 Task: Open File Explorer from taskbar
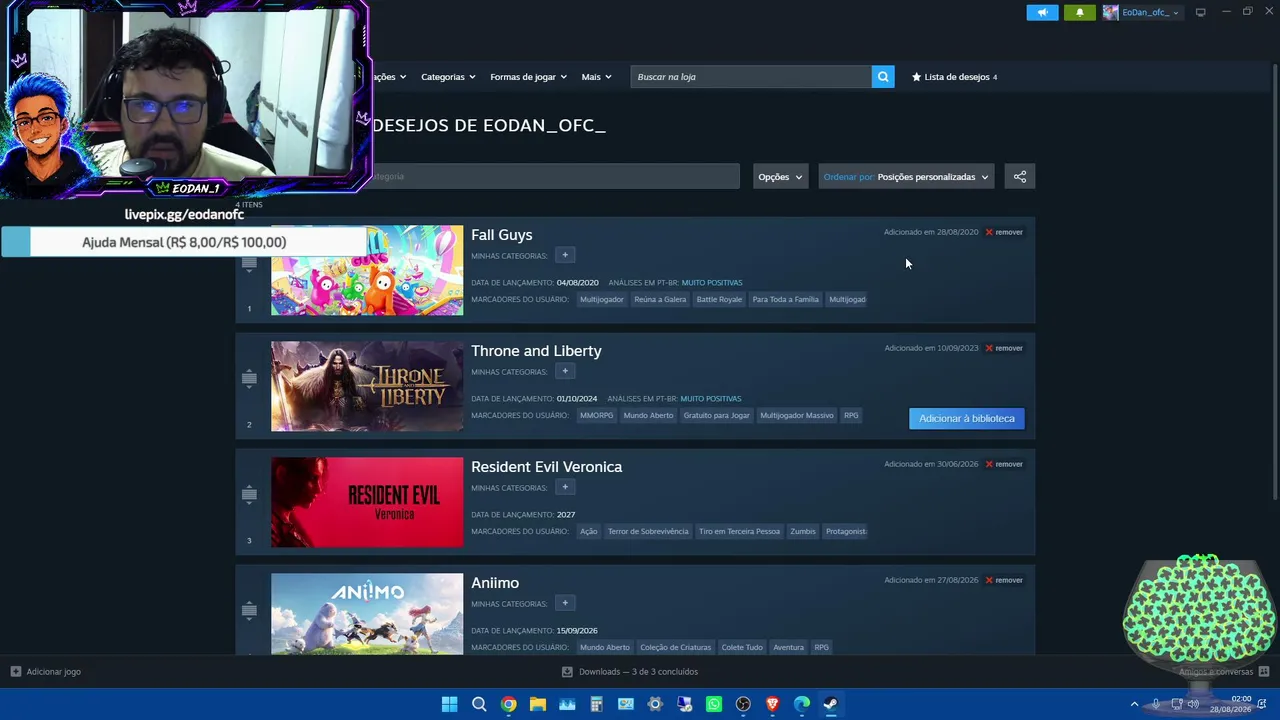click(538, 704)
